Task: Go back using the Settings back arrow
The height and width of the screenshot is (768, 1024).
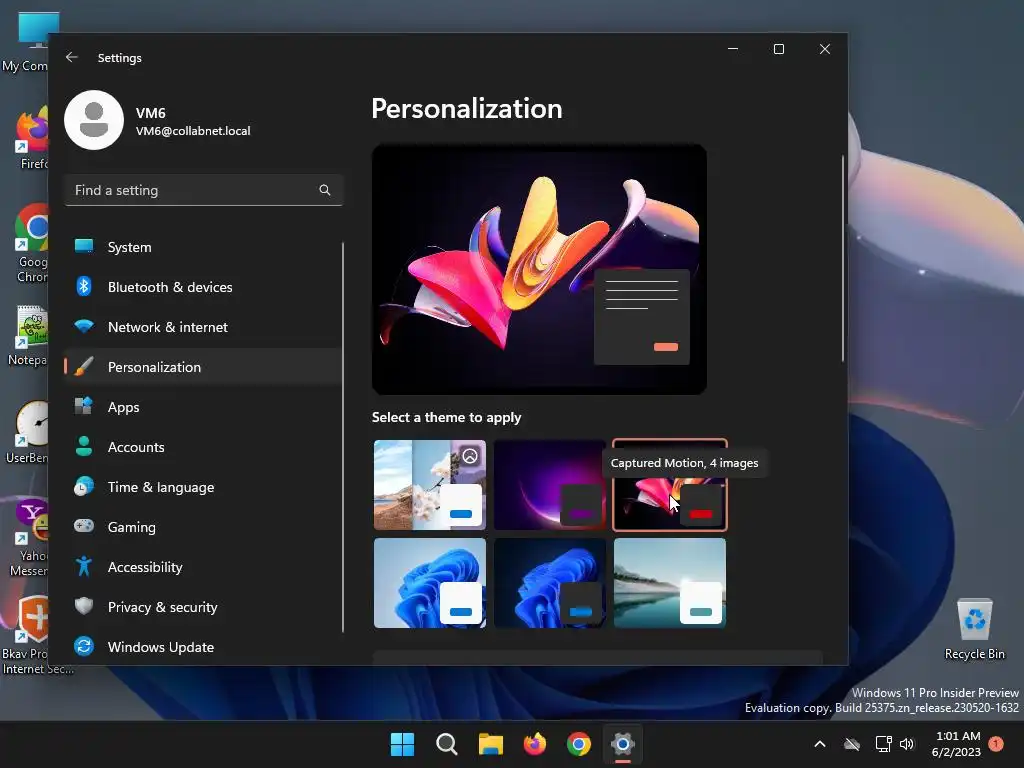Action: tap(72, 57)
